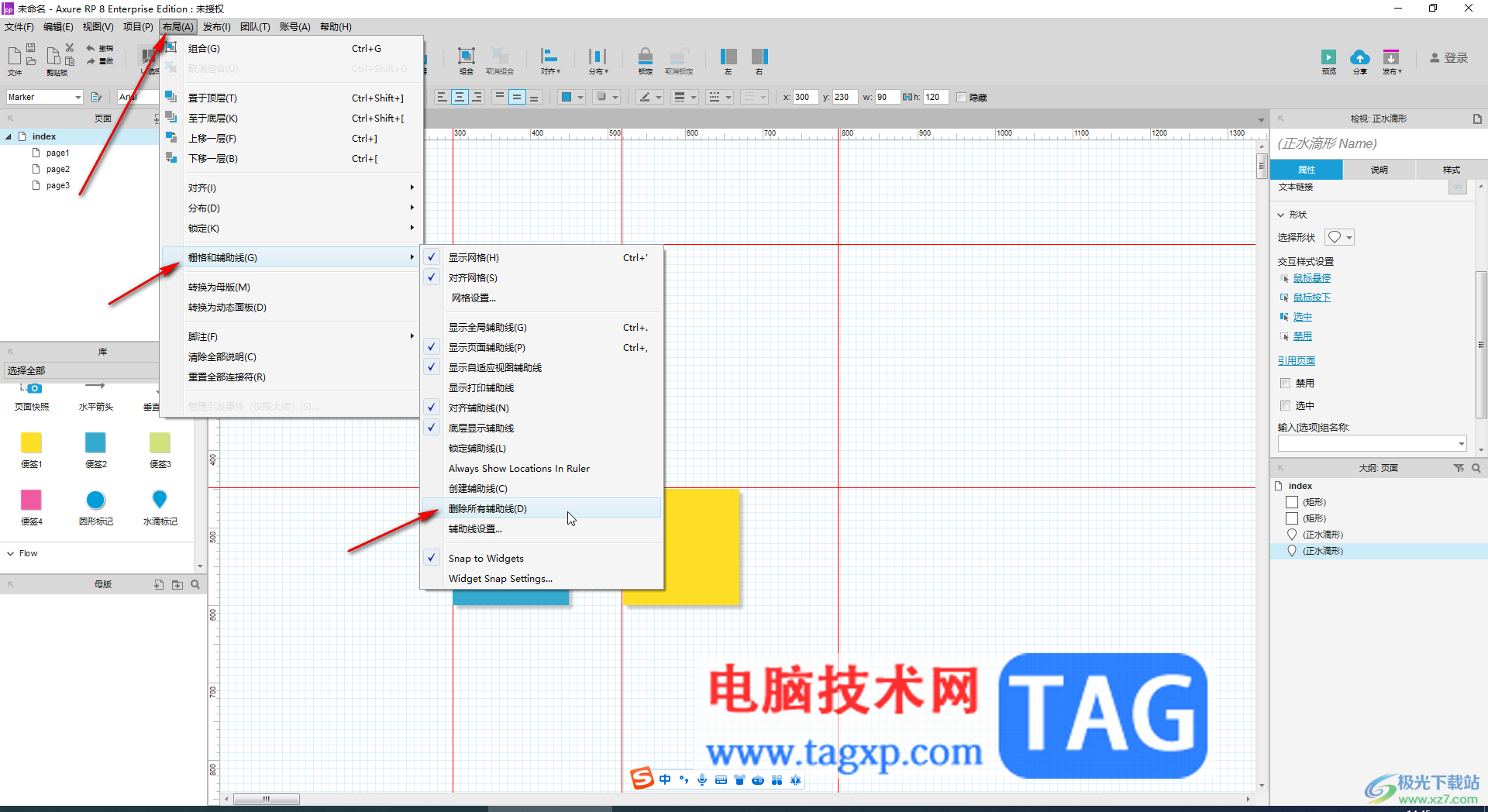Open the Marker style dropdown
This screenshot has width=1488, height=812.
(x=78, y=97)
